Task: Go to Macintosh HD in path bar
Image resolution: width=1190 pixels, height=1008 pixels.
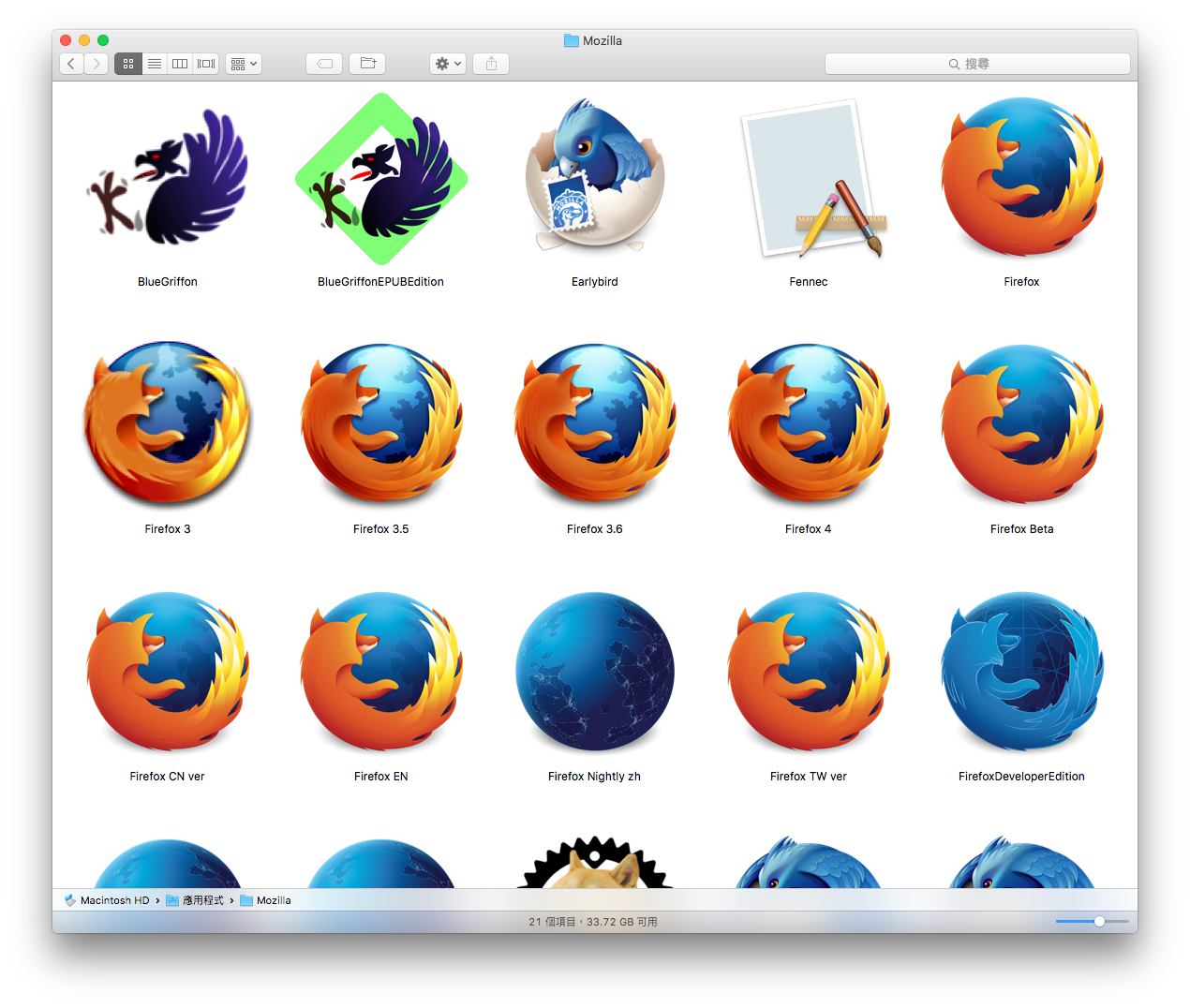Action: (113, 900)
